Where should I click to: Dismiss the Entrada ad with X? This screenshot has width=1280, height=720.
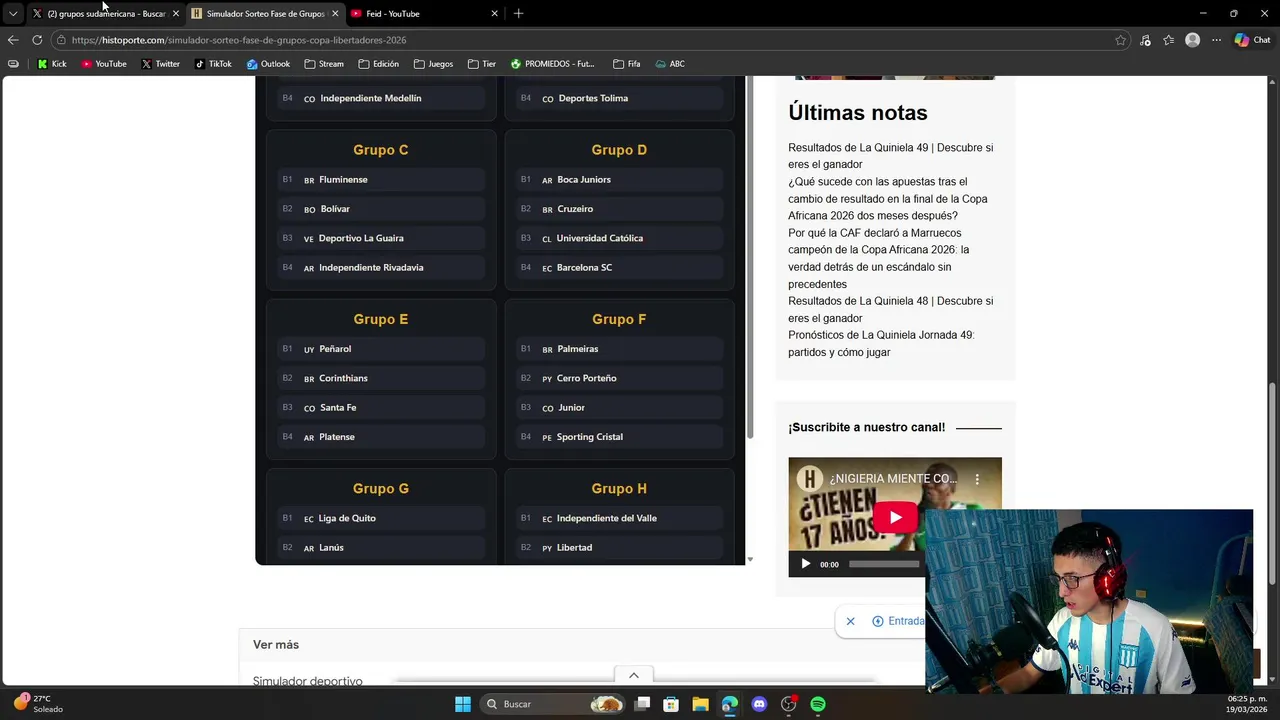point(850,621)
